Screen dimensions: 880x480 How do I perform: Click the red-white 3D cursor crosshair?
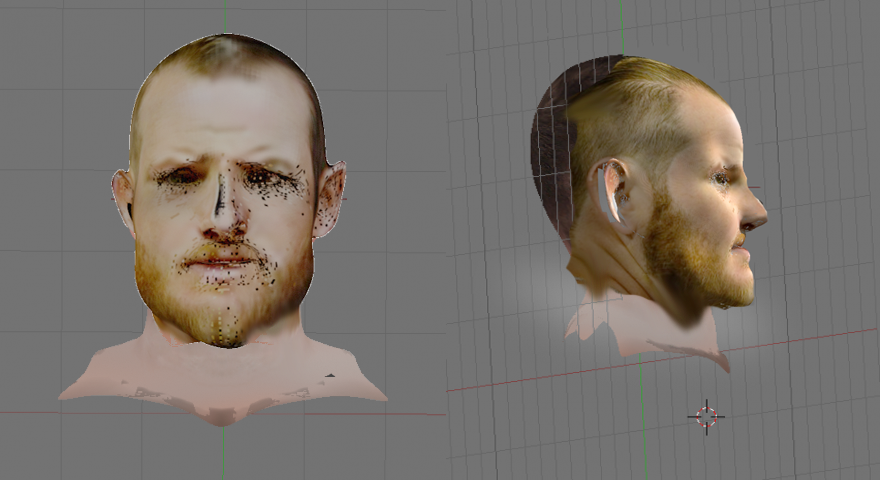pyautogui.click(x=706, y=417)
